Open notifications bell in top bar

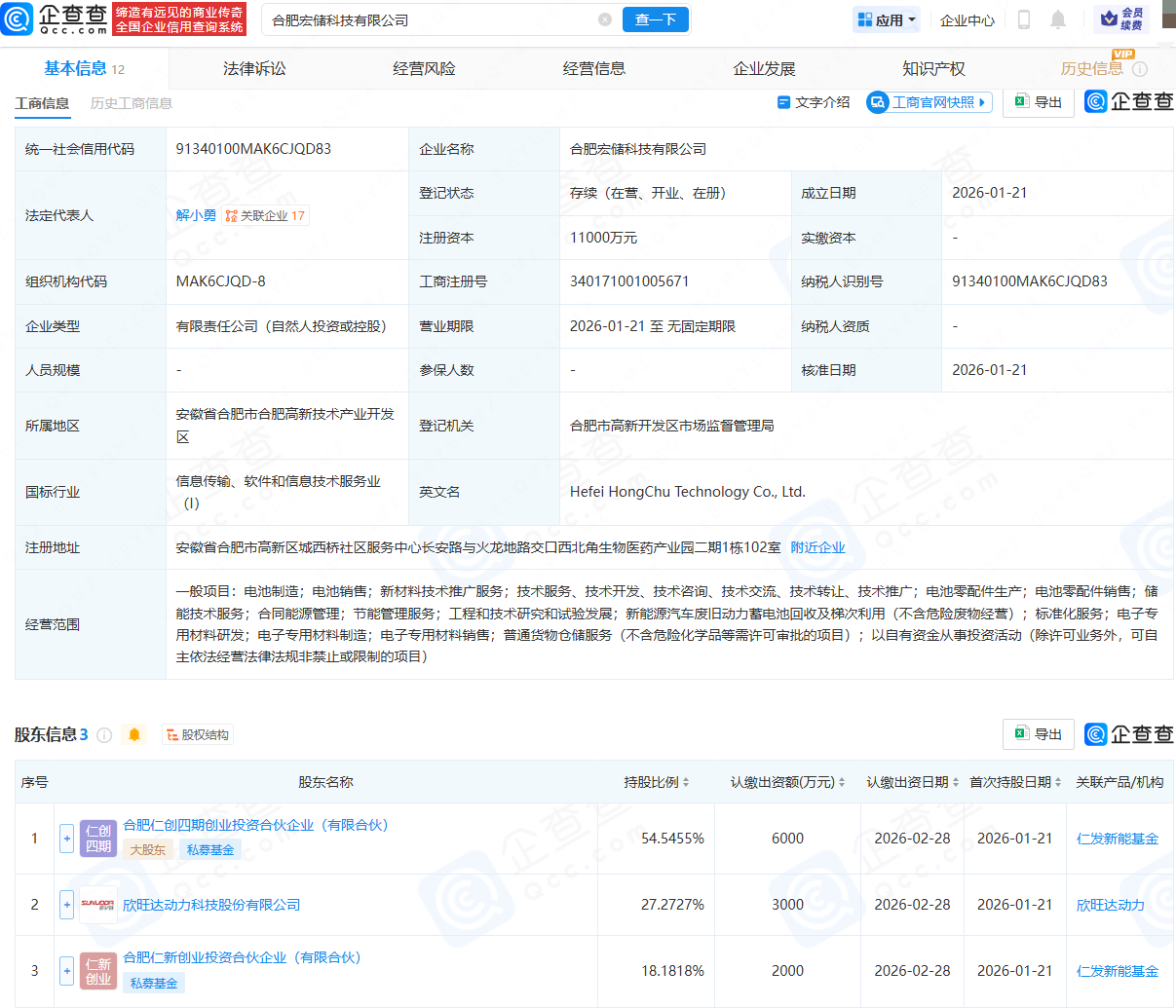(1058, 19)
